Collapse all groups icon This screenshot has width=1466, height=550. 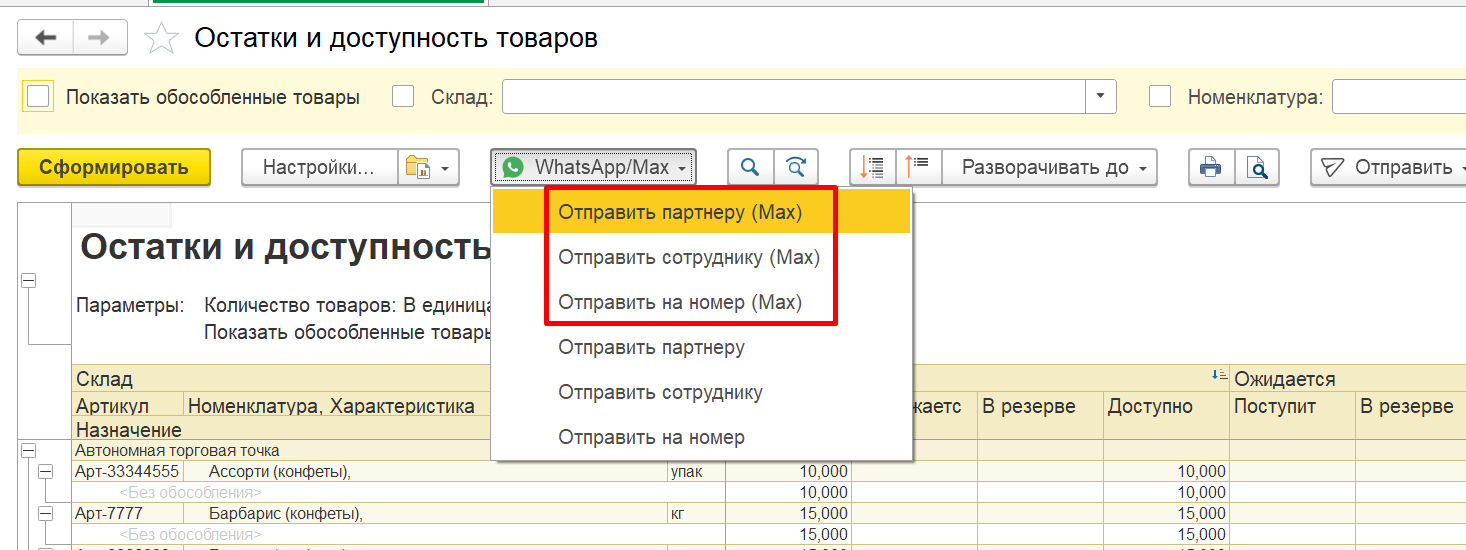(872, 167)
